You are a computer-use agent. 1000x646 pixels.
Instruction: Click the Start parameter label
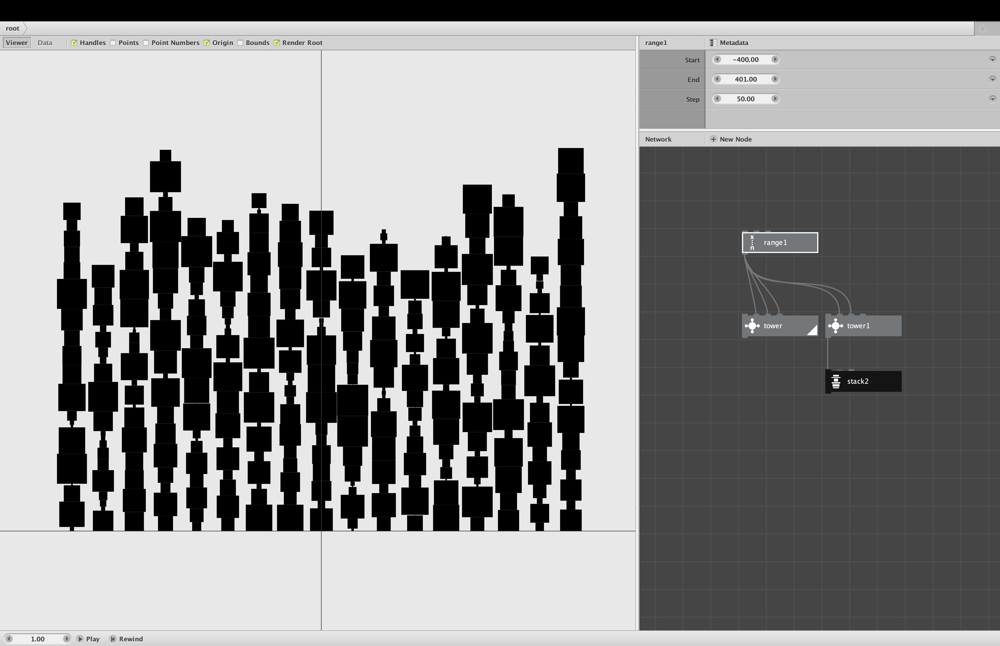(692, 60)
